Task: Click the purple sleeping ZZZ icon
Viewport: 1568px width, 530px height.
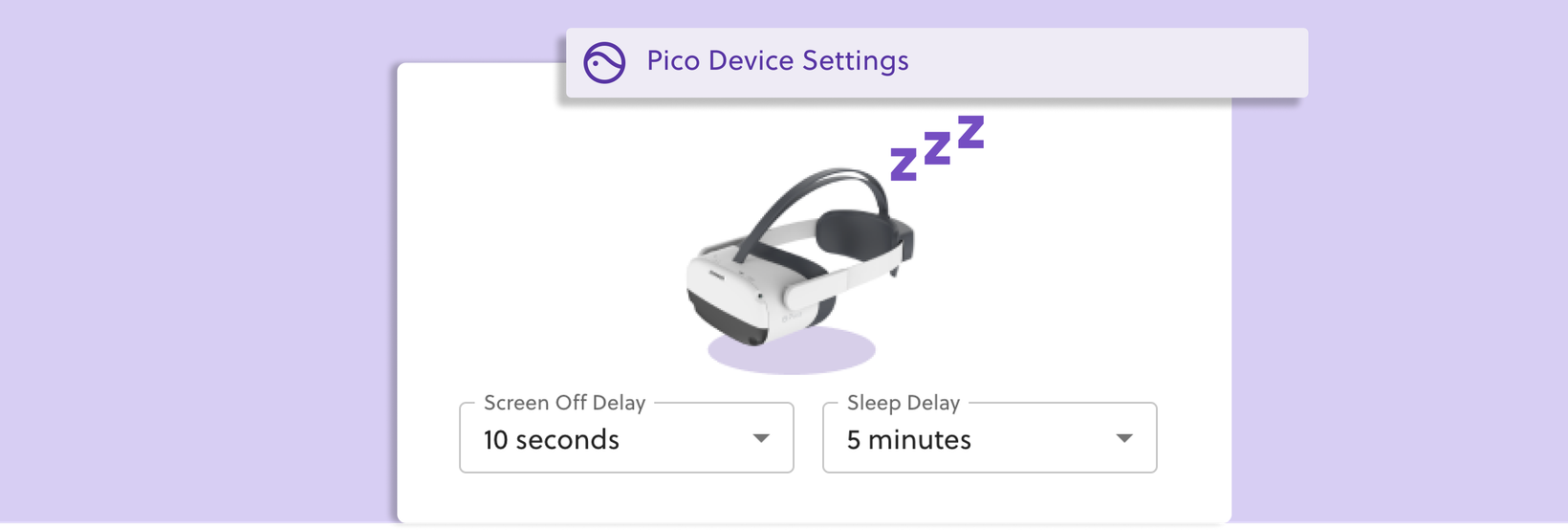Action: pos(937,147)
